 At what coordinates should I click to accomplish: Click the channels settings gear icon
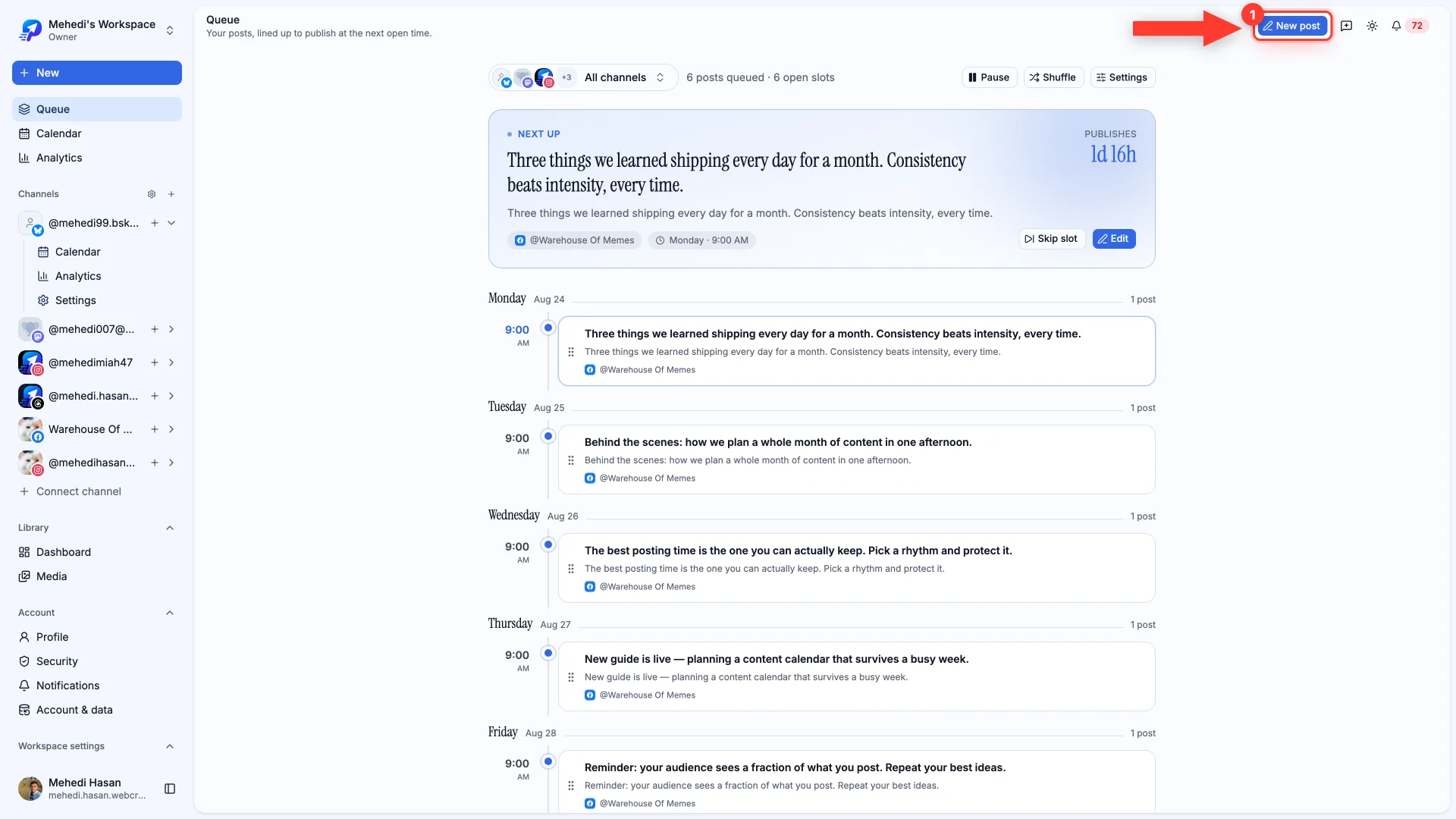(152, 194)
